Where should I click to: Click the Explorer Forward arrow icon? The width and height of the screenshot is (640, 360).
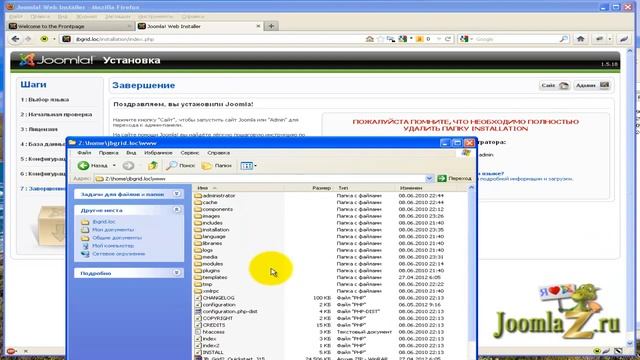128,165
